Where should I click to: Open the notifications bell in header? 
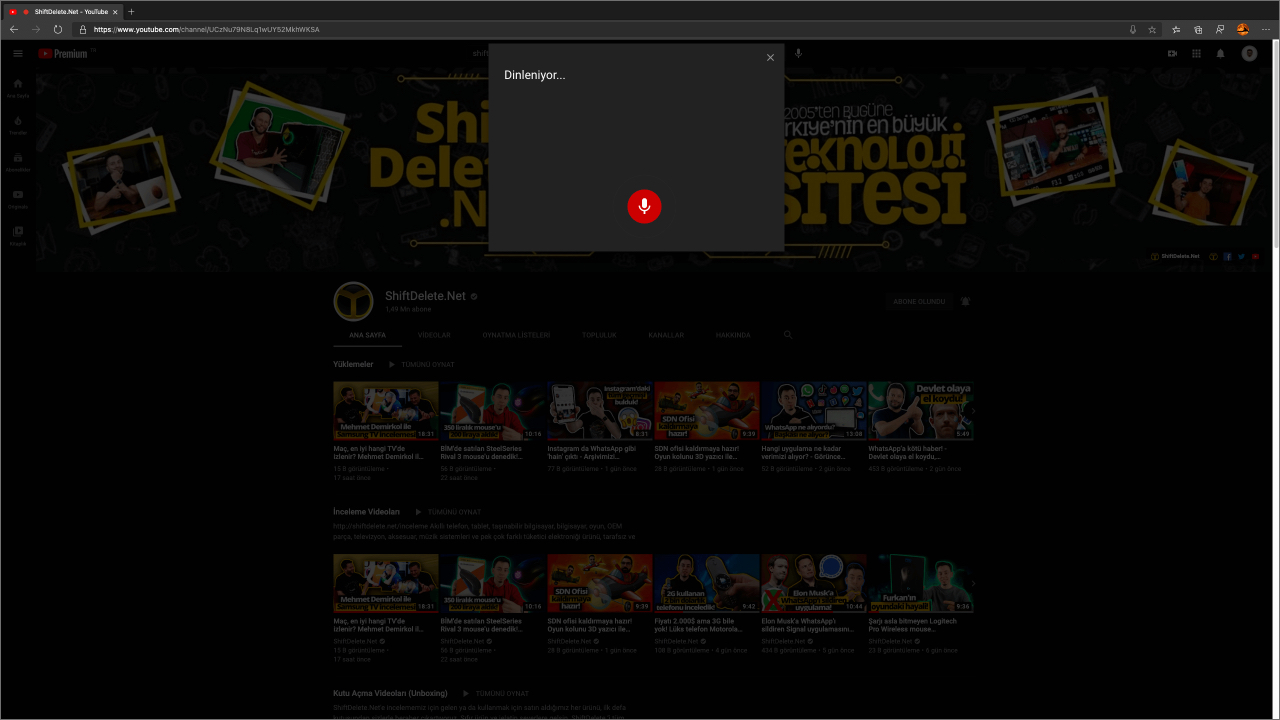(x=1220, y=54)
